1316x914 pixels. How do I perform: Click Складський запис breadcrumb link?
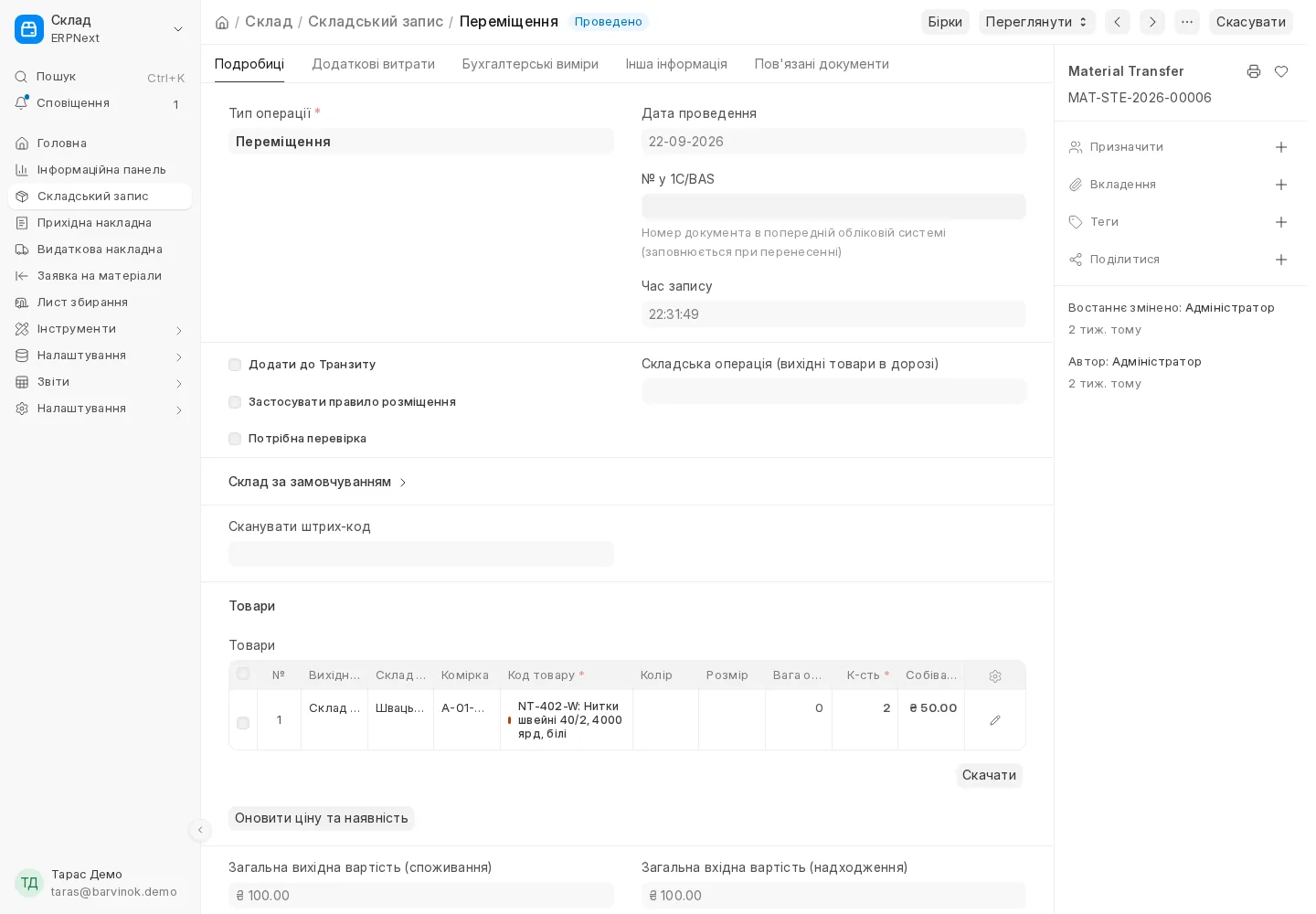coord(376,22)
